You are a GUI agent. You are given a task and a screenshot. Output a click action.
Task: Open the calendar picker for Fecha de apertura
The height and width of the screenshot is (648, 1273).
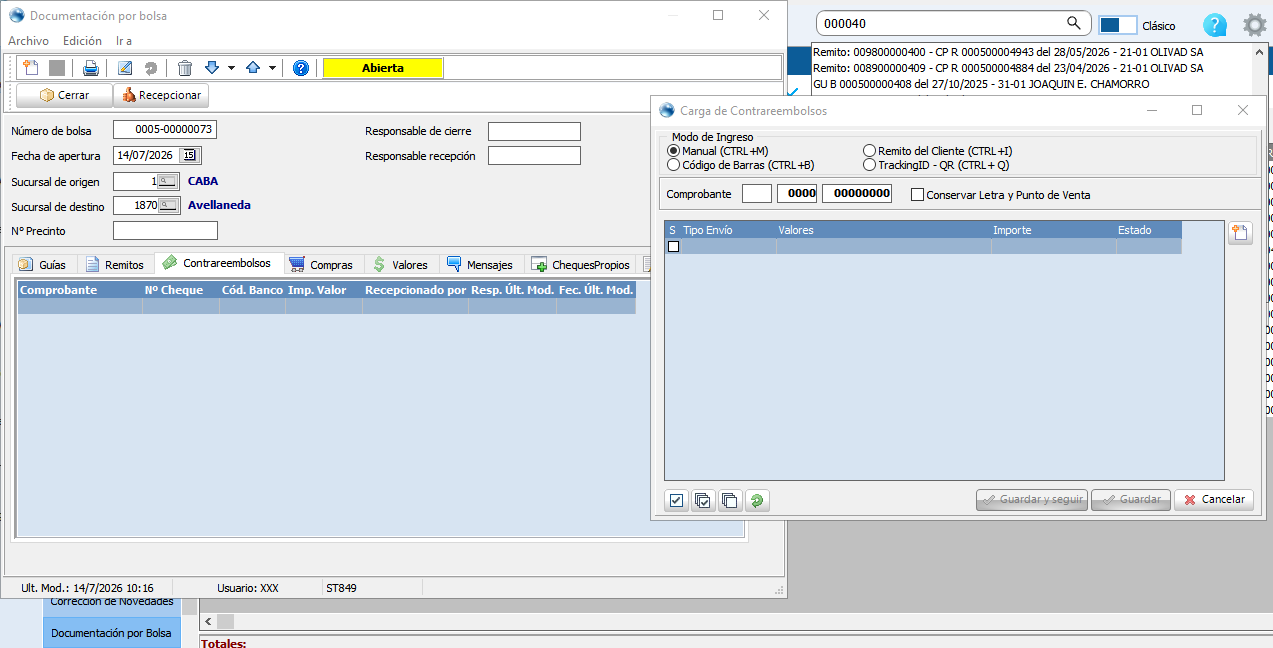(x=190, y=155)
